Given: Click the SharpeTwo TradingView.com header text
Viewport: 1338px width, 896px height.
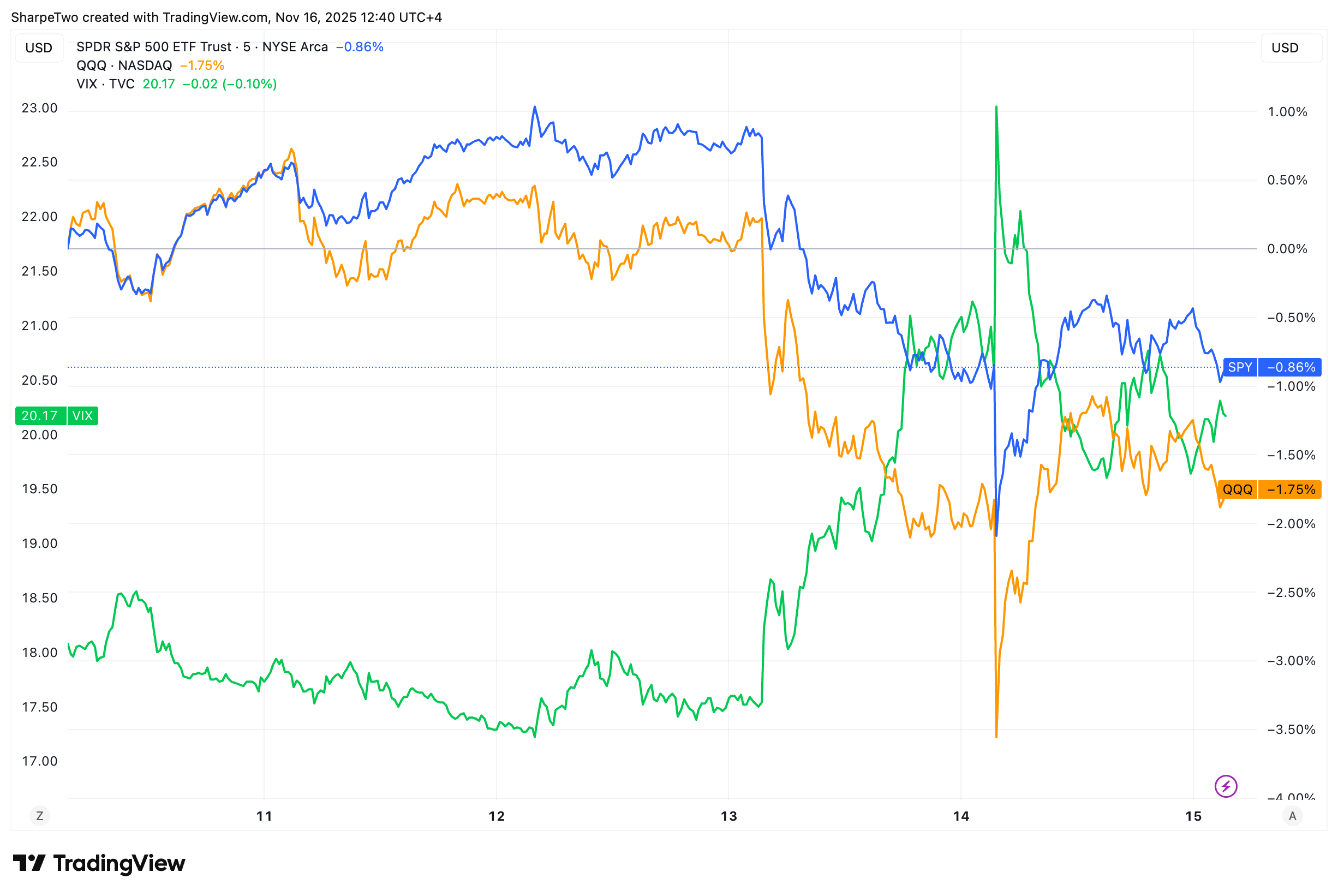Looking at the screenshot, I should coord(226,17).
